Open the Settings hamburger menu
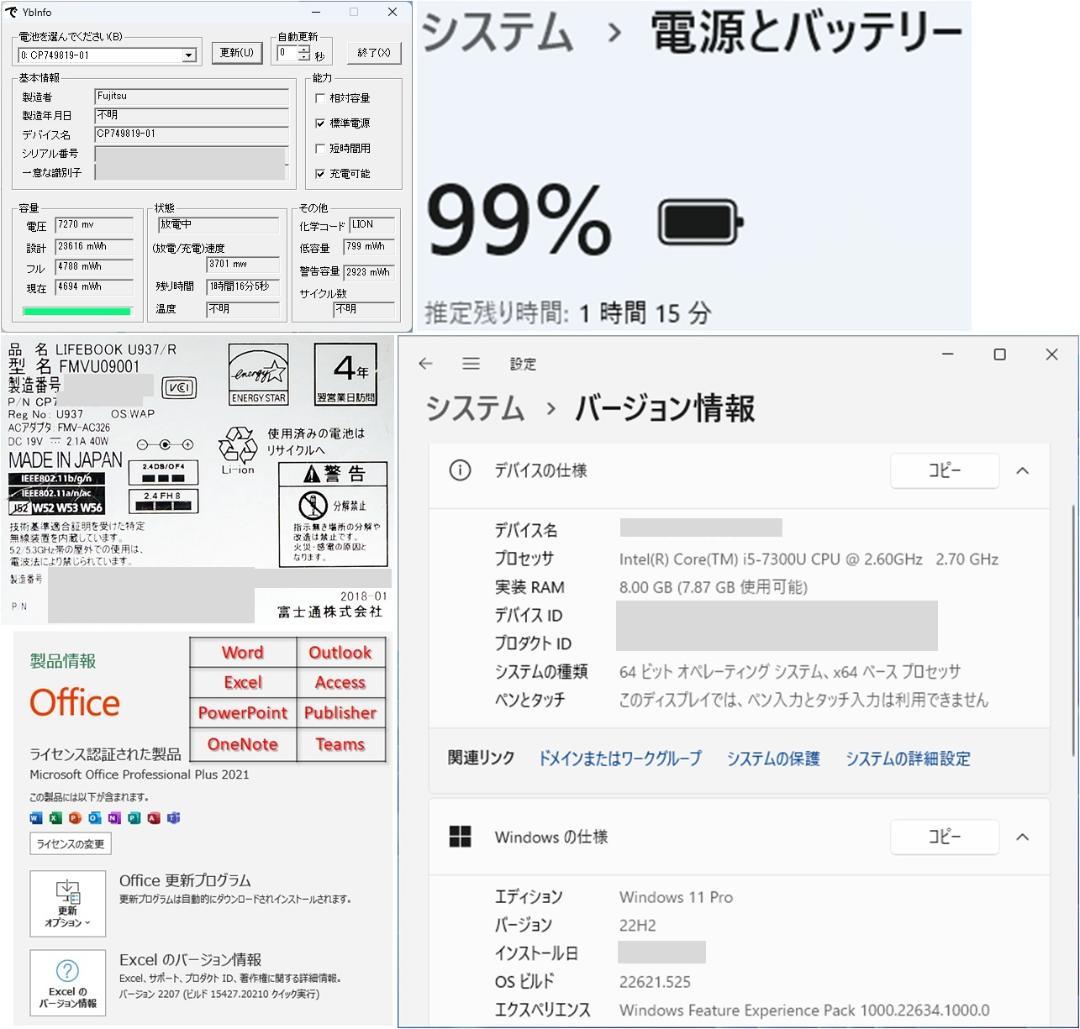Viewport: 1080px width, 1029px height. pyautogui.click(x=471, y=364)
